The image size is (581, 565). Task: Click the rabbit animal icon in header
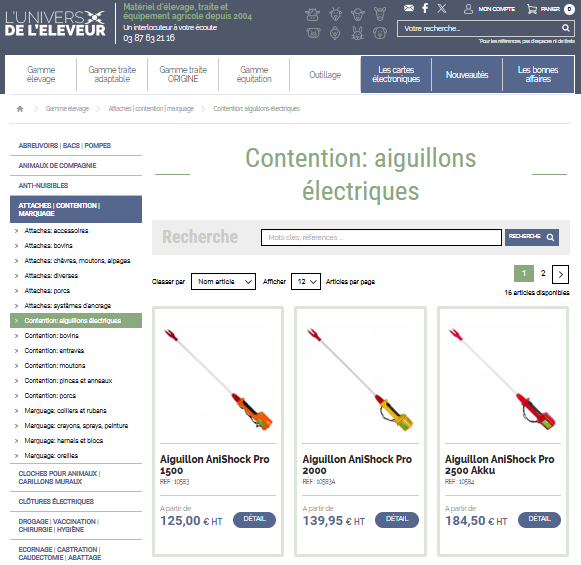358,33
